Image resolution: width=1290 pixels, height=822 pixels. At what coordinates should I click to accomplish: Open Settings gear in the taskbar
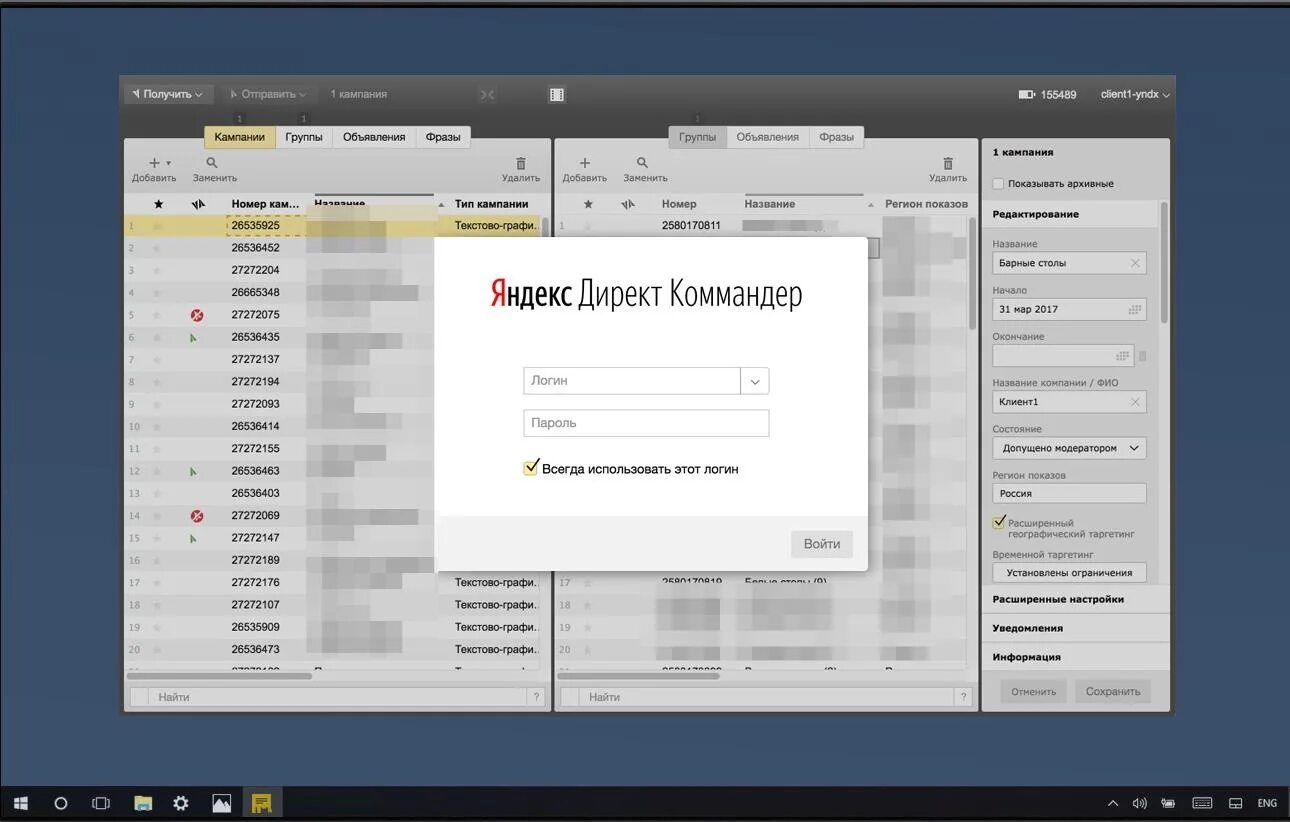click(x=181, y=803)
